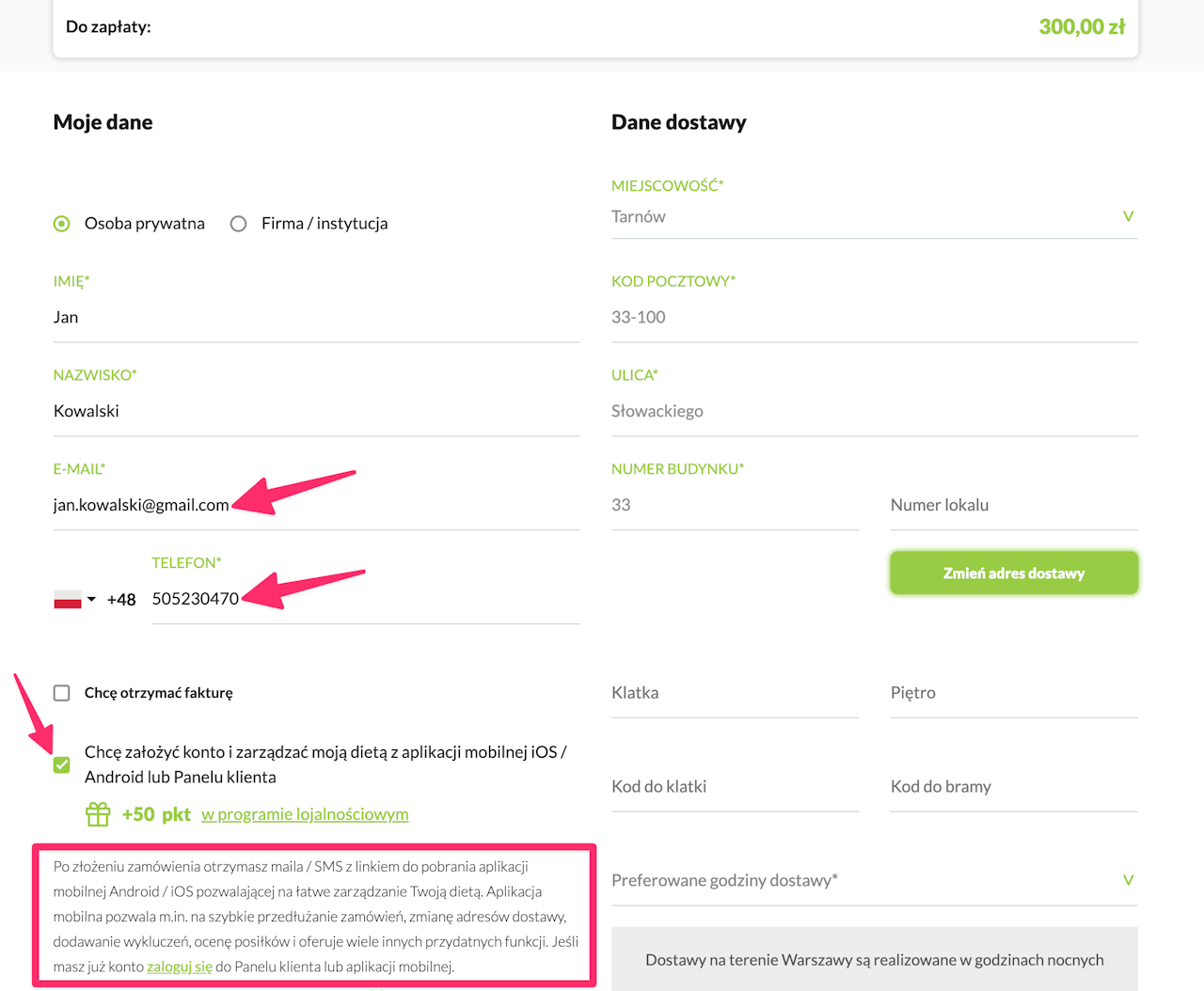Open the w programie lojalnościowym link
The height and width of the screenshot is (991, 1204).
pyautogui.click(x=305, y=814)
